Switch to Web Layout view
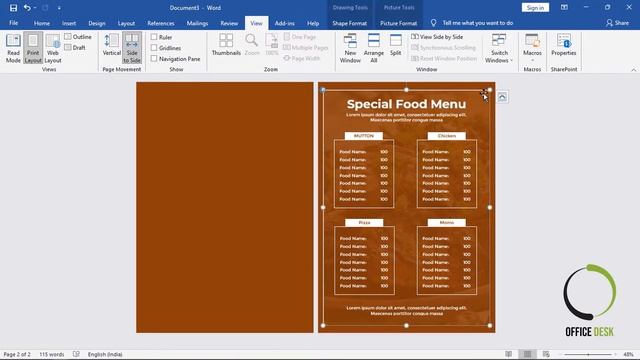This screenshot has height=360, width=640. tap(53, 49)
